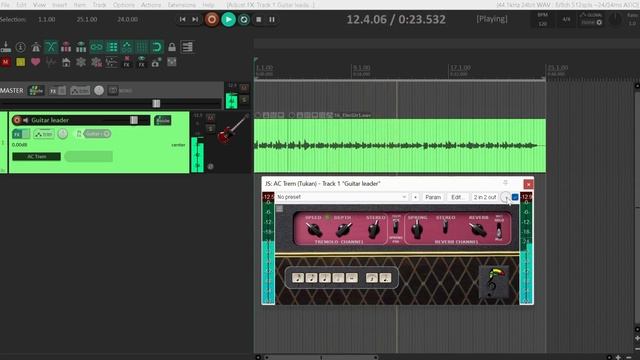
Task: Click the AC Trem menu hamburger icon
Action: [x=280, y=209]
